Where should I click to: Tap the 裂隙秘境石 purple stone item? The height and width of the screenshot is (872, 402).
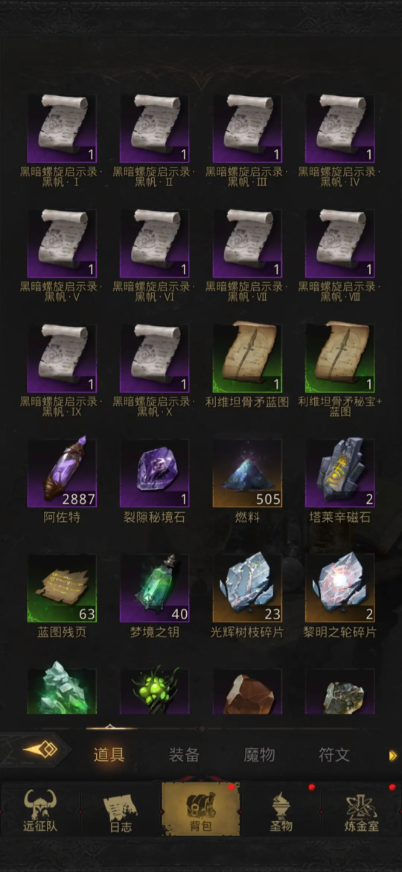coord(154,473)
